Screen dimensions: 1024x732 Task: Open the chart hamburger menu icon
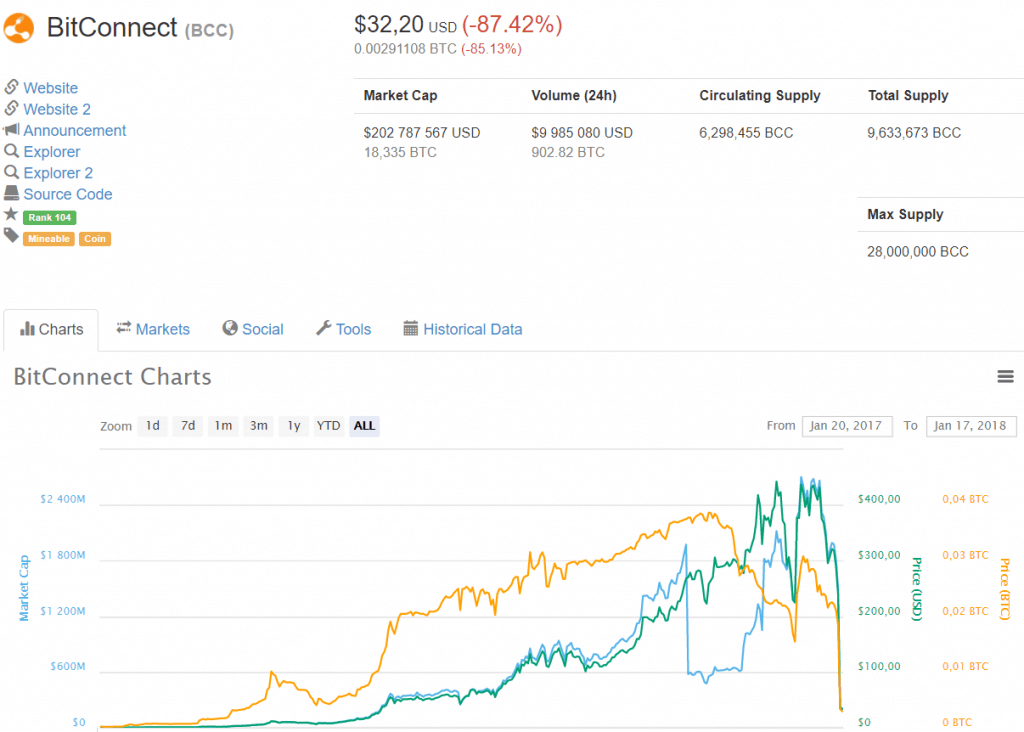click(1005, 376)
